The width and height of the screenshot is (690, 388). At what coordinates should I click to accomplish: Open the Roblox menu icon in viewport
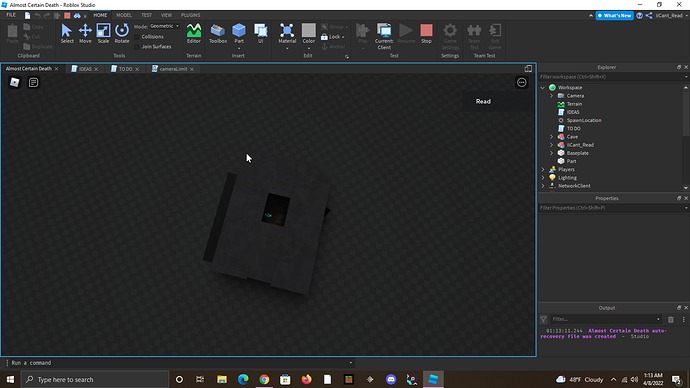(x=15, y=82)
